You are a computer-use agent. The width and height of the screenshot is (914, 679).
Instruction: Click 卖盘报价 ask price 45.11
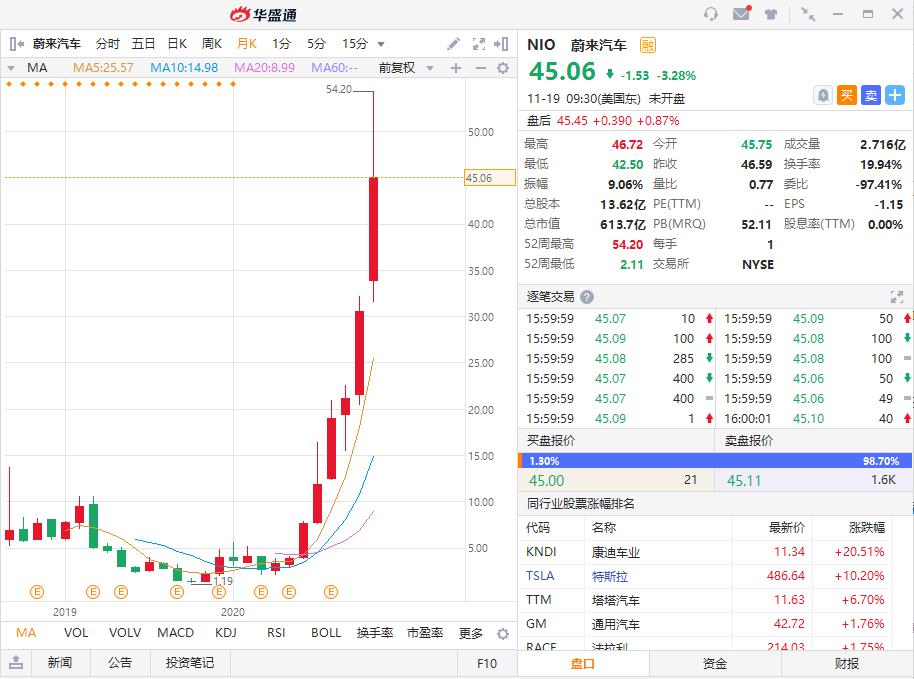click(x=744, y=481)
